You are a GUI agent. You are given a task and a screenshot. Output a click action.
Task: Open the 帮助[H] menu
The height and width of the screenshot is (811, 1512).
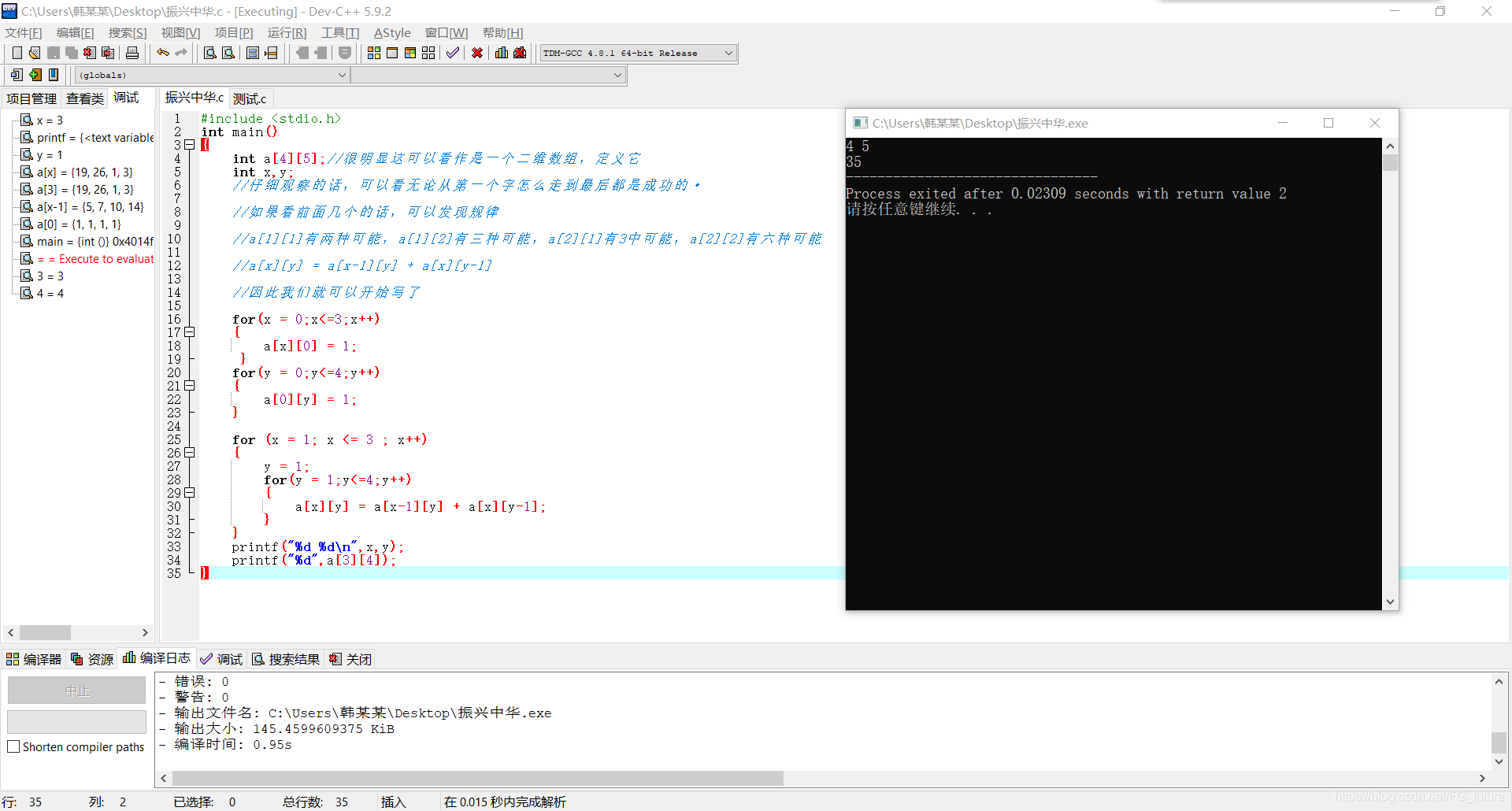coord(503,32)
